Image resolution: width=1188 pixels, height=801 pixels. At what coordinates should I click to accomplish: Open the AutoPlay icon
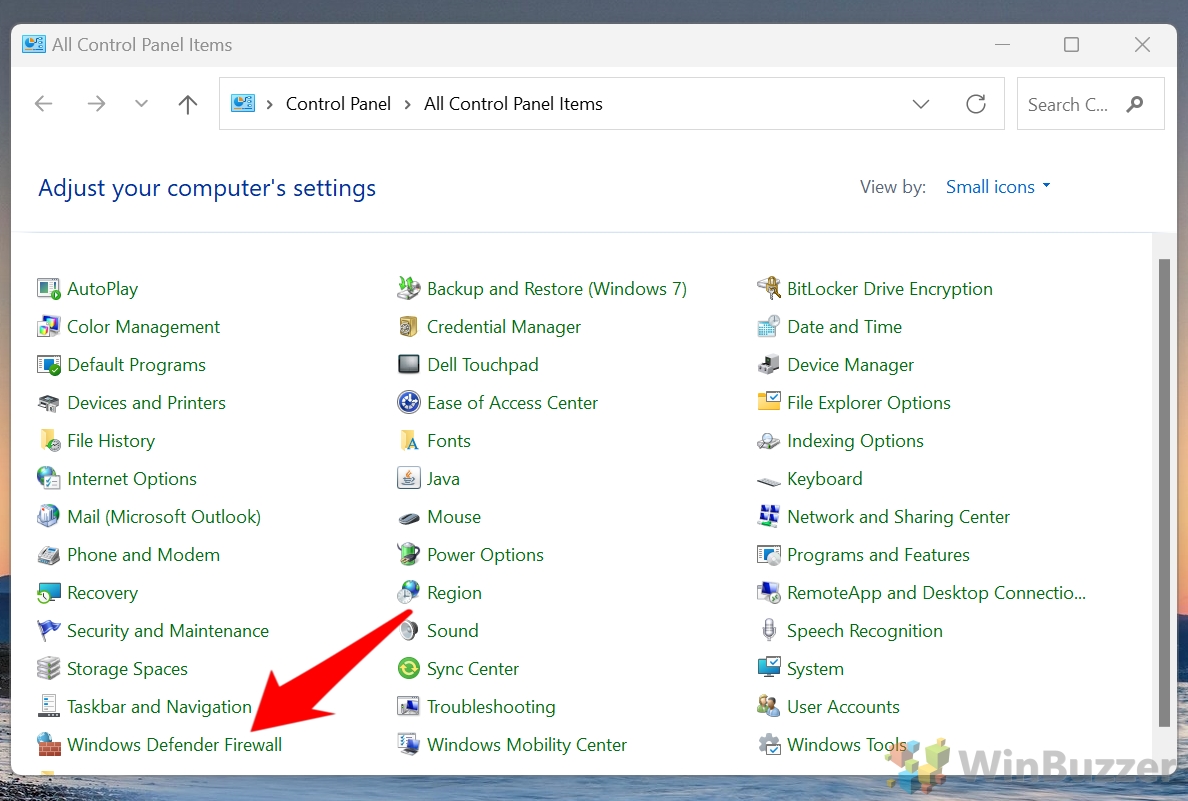(48, 289)
